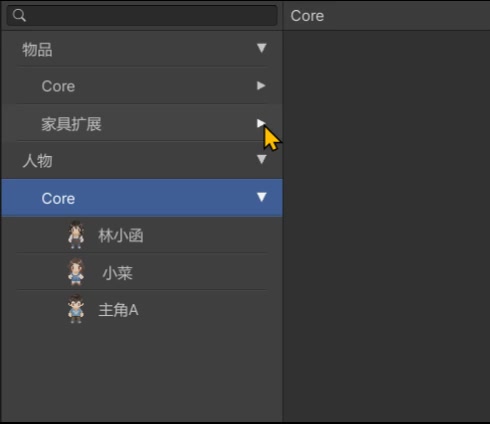Expand the 家具扩展 disclosure triangle
The width and height of the screenshot is (490, 424).
click(261, 123)
